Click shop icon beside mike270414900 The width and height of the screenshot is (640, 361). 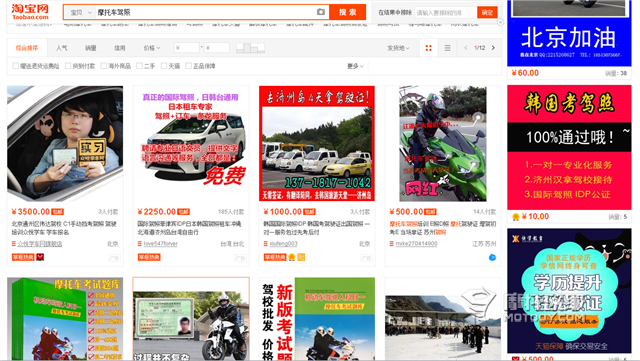(392, 244)
